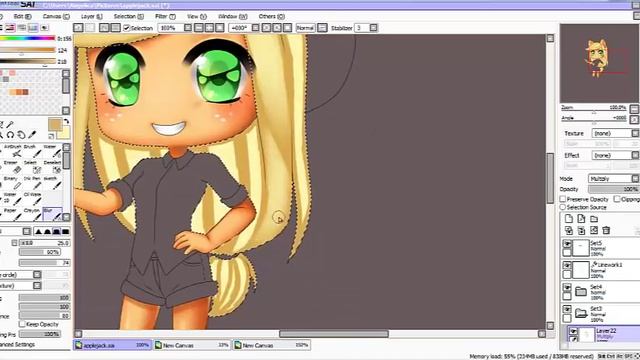Open the Canvas menu
The width and height of the screenshot is (640, 360).
56,16
